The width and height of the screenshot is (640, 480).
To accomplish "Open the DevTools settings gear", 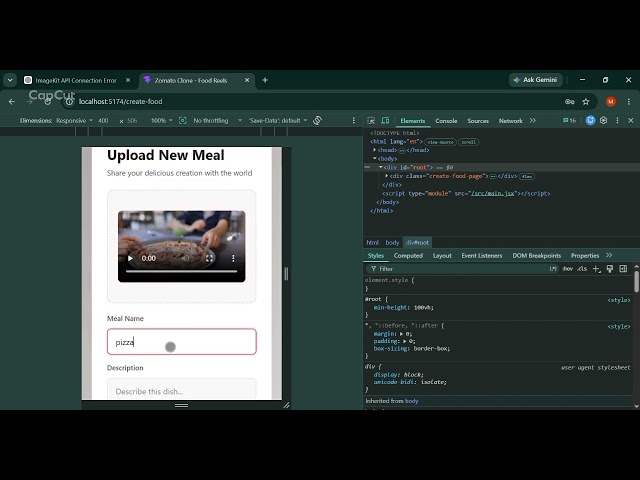I will 604,120.
